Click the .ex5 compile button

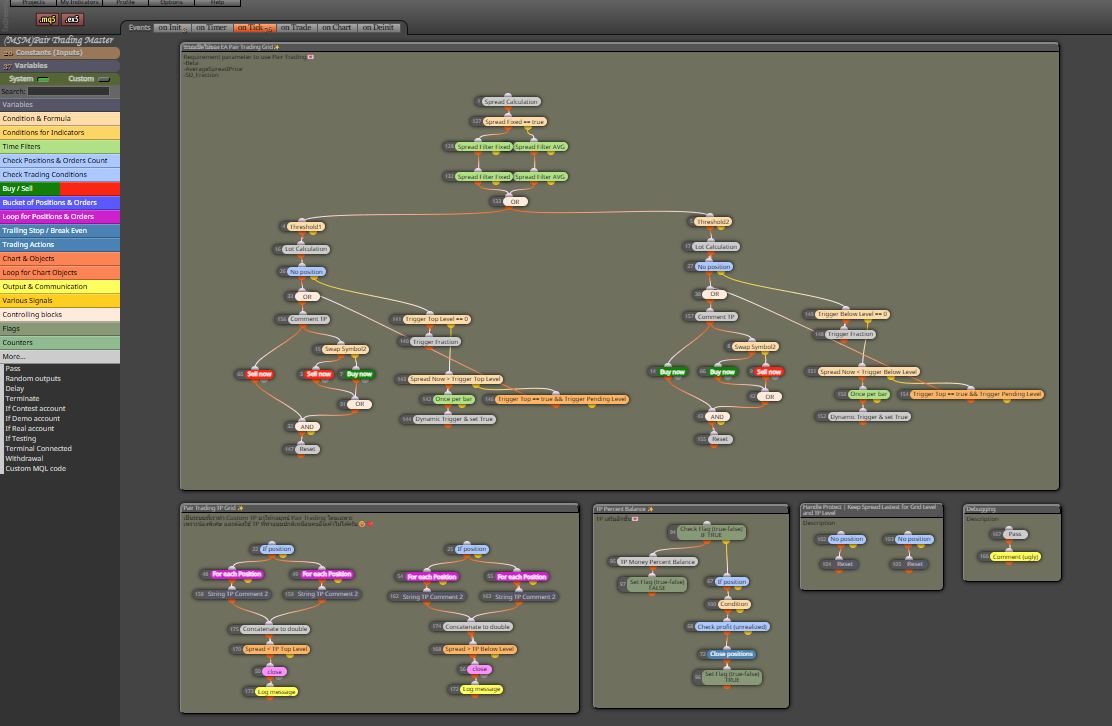coord(72,19)
